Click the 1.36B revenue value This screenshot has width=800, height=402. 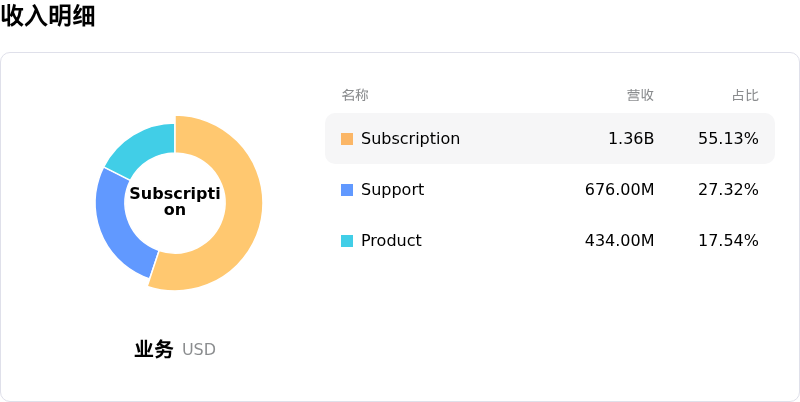631,139
